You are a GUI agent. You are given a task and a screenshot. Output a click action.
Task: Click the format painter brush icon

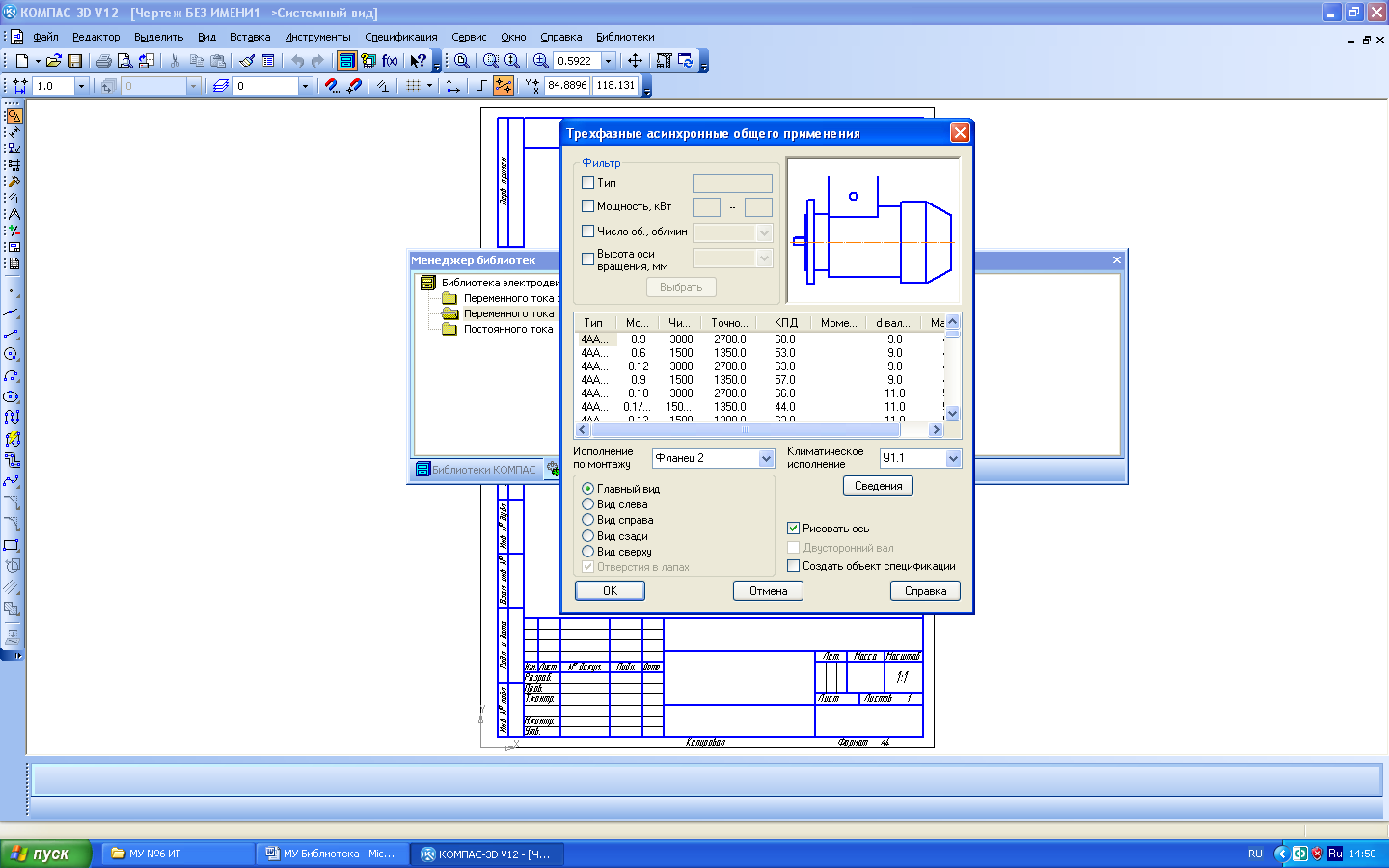(x=247, y=61)
